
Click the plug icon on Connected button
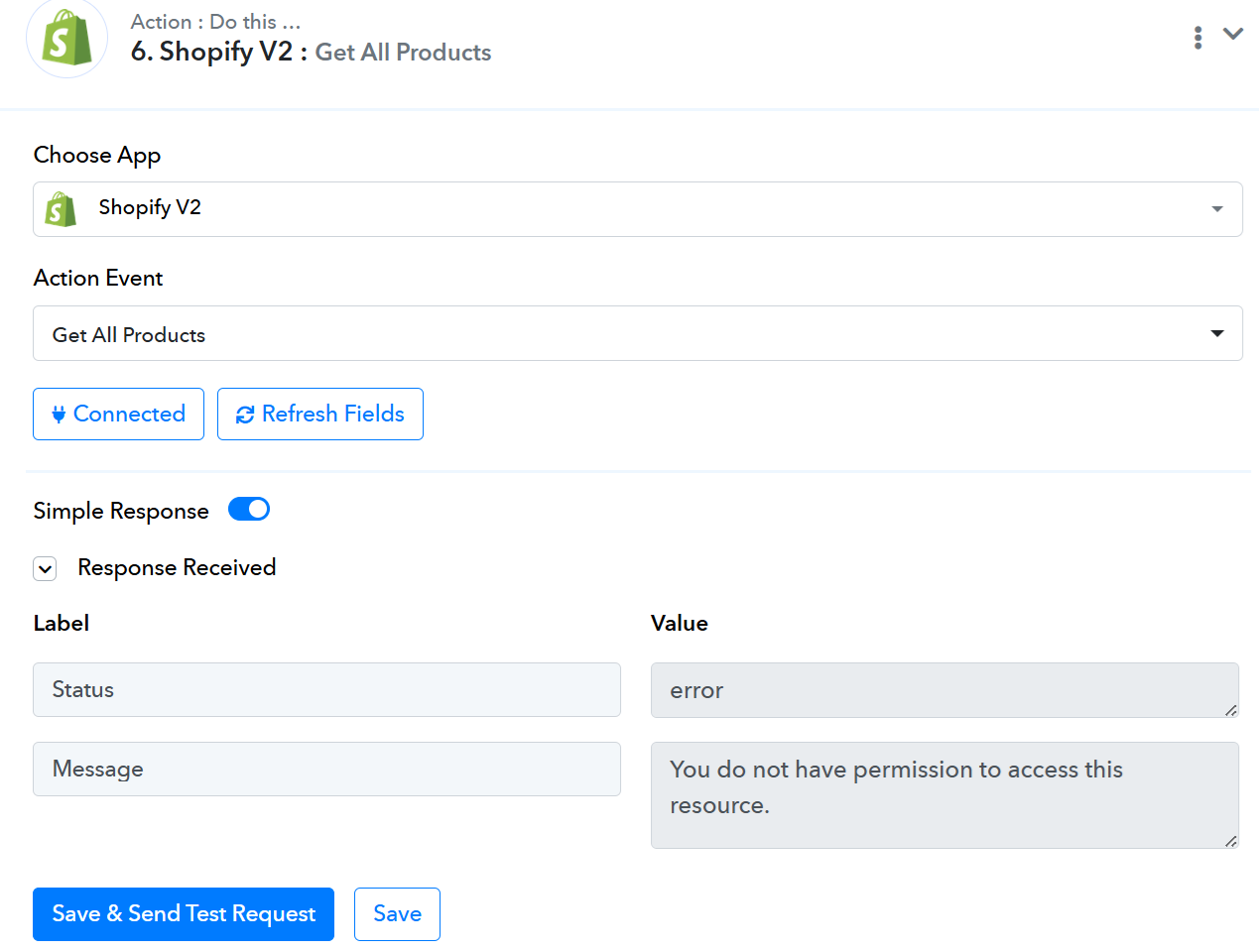click(59, 415)
